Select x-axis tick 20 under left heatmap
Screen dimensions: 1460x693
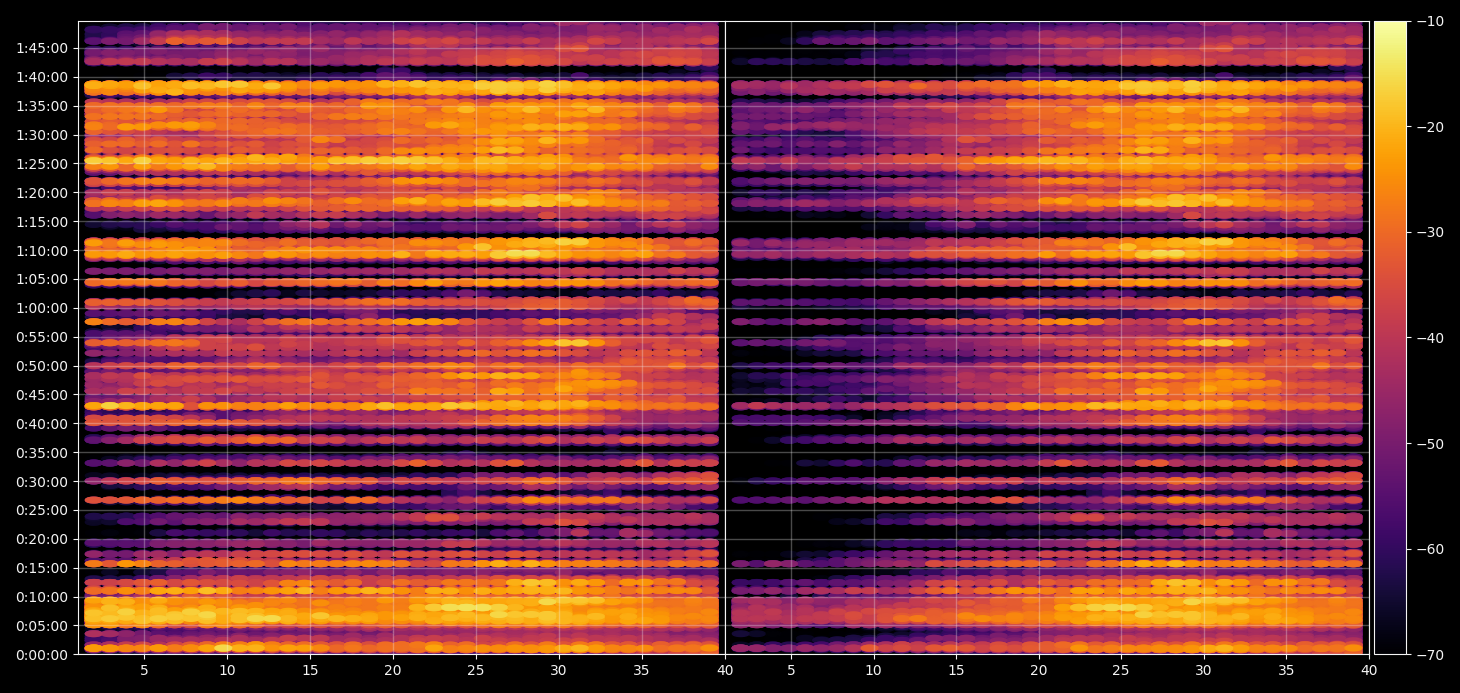click(393, 670)
